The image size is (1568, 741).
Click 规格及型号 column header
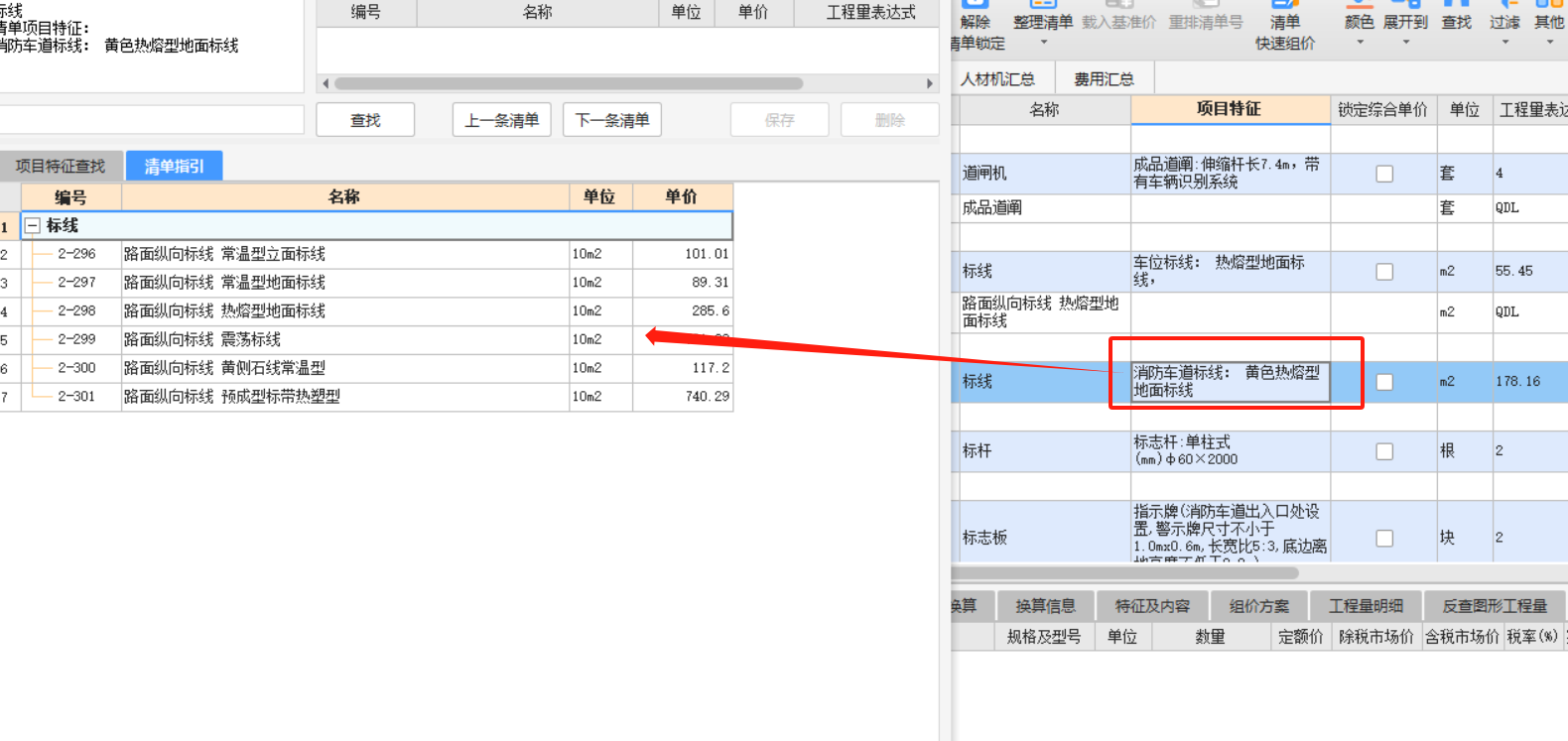coord(1044,637)
